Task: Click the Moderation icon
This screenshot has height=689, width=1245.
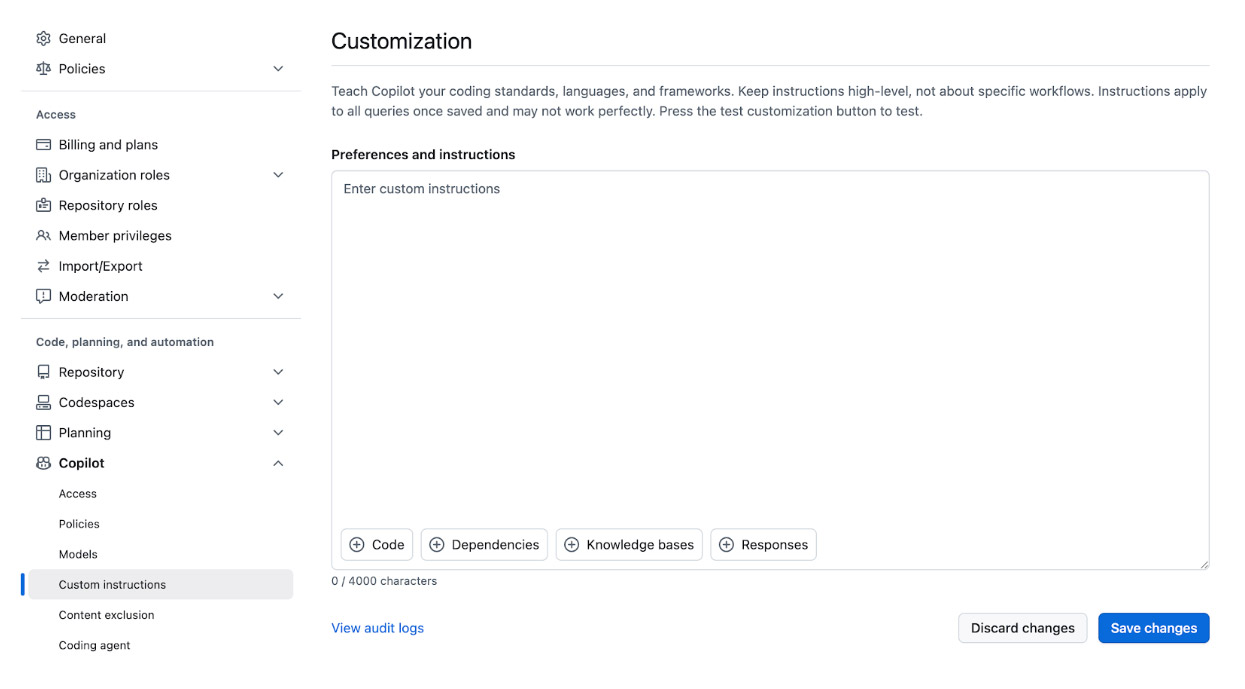Action: point(43,296)
